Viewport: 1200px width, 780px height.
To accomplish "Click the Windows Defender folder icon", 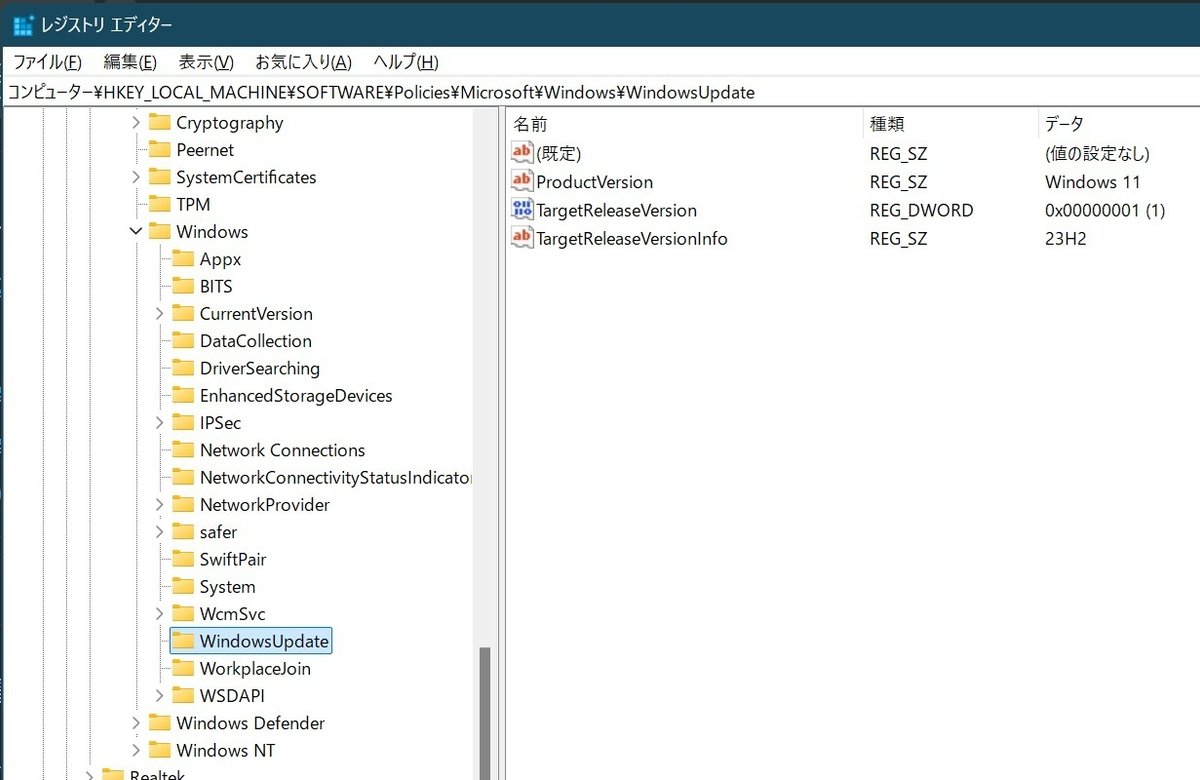I will click(x=160, y=723).
